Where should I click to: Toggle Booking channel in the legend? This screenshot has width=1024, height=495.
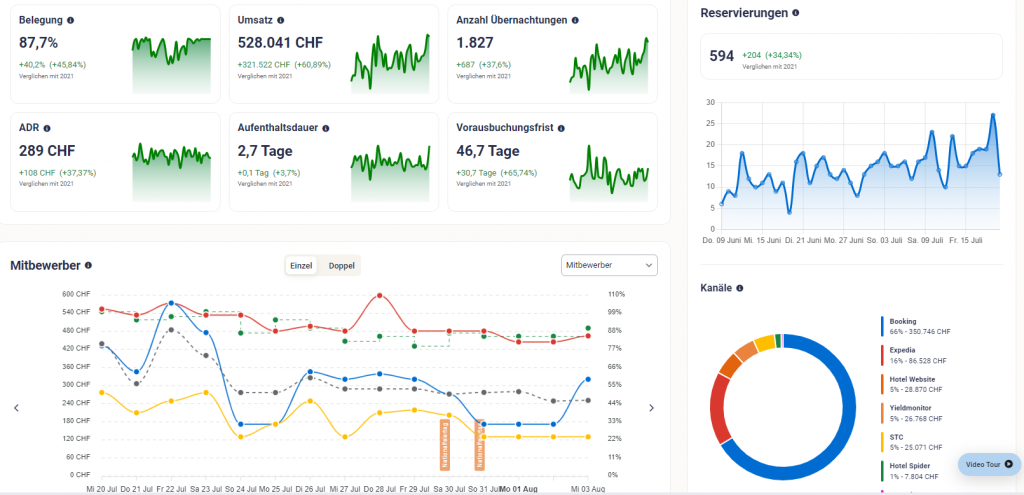[903, 321]
